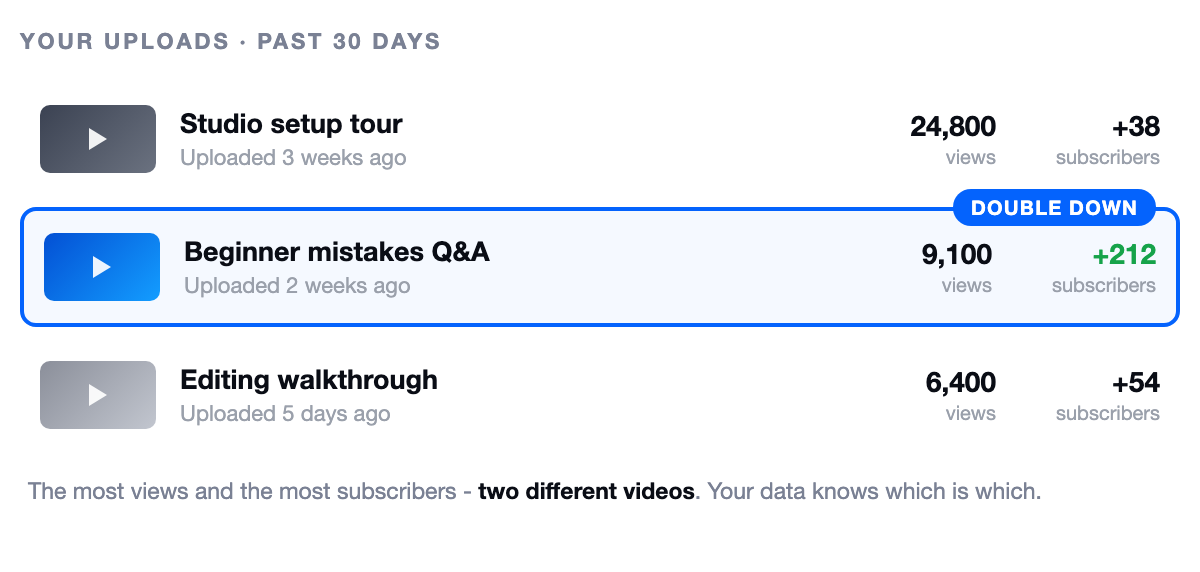This screenshot has height=572, width=1200.
Task: Play the Editing walkthrough thumbnail
Action: [x=98, y=395]
